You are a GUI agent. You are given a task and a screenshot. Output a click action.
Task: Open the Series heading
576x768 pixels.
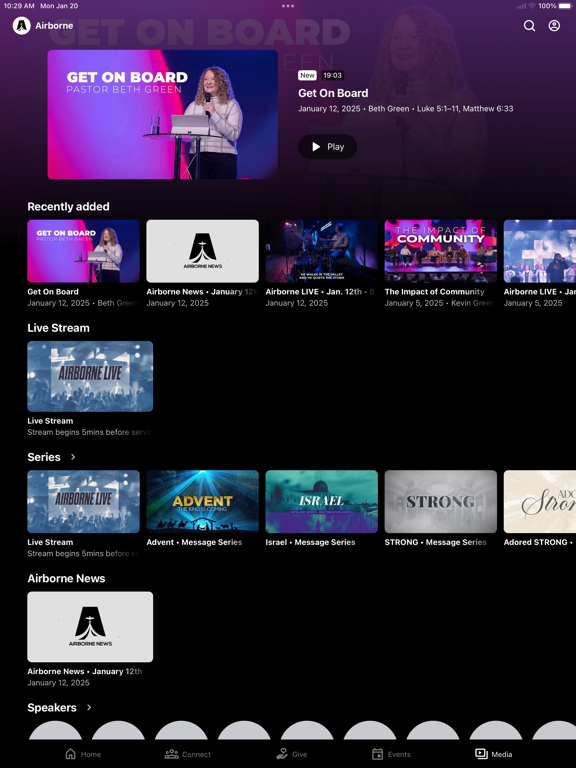[x=44, y=457]
